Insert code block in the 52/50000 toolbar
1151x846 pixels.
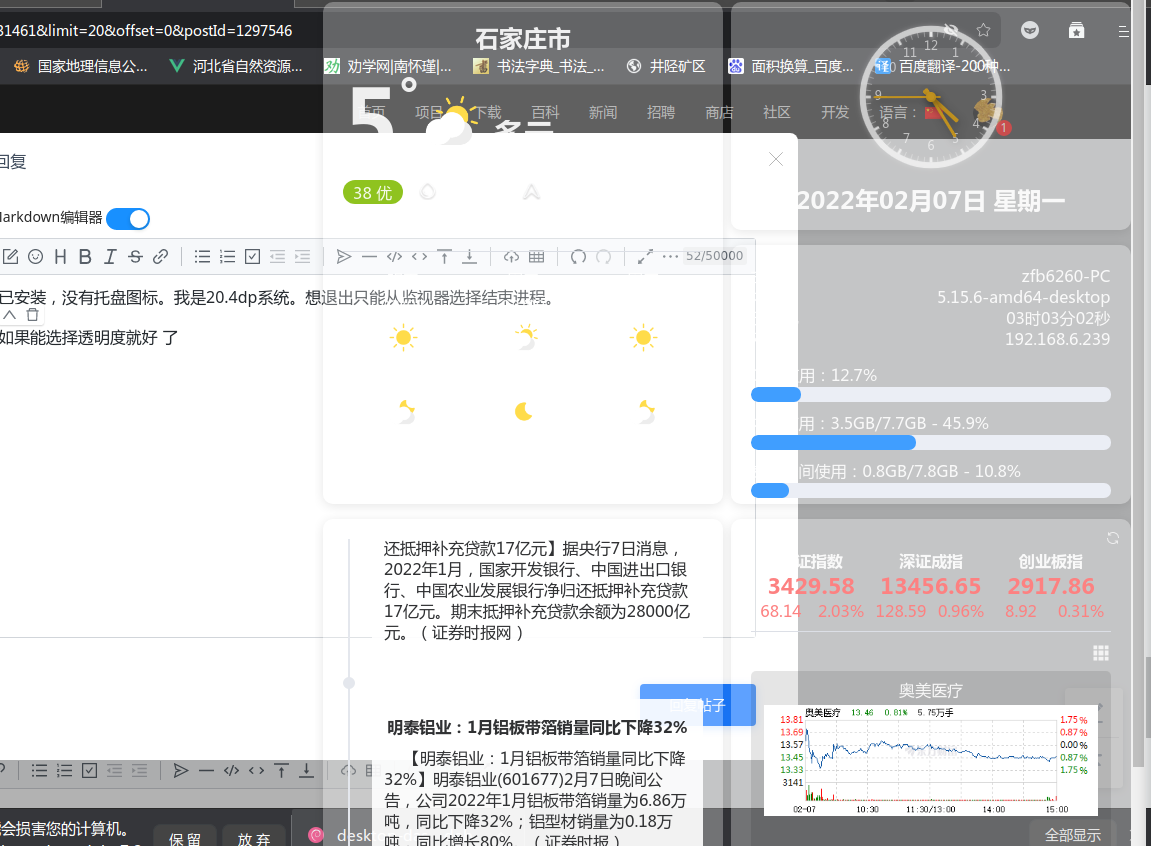[394, 256]
